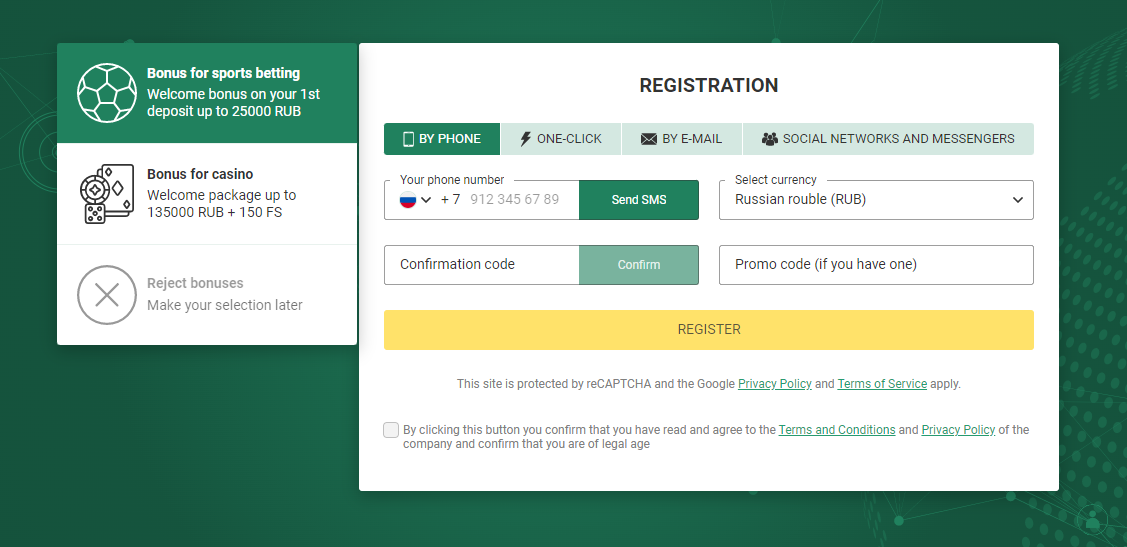
Task: Click the Confirm code button
Action: [638, 265]
